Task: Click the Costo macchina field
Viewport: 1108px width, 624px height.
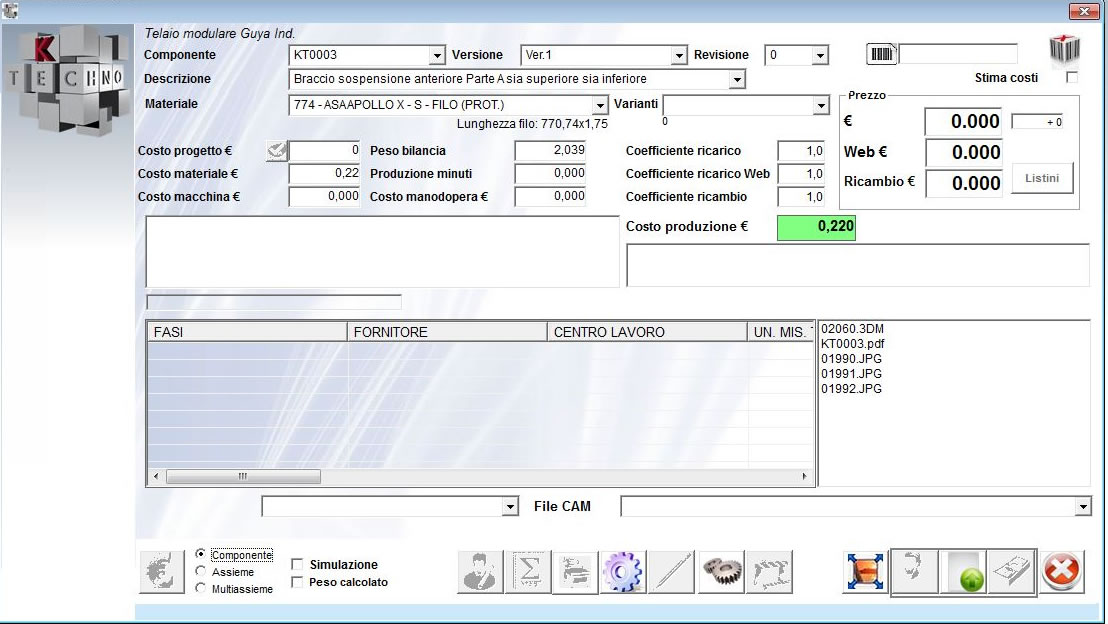Action: pos(324,196)
